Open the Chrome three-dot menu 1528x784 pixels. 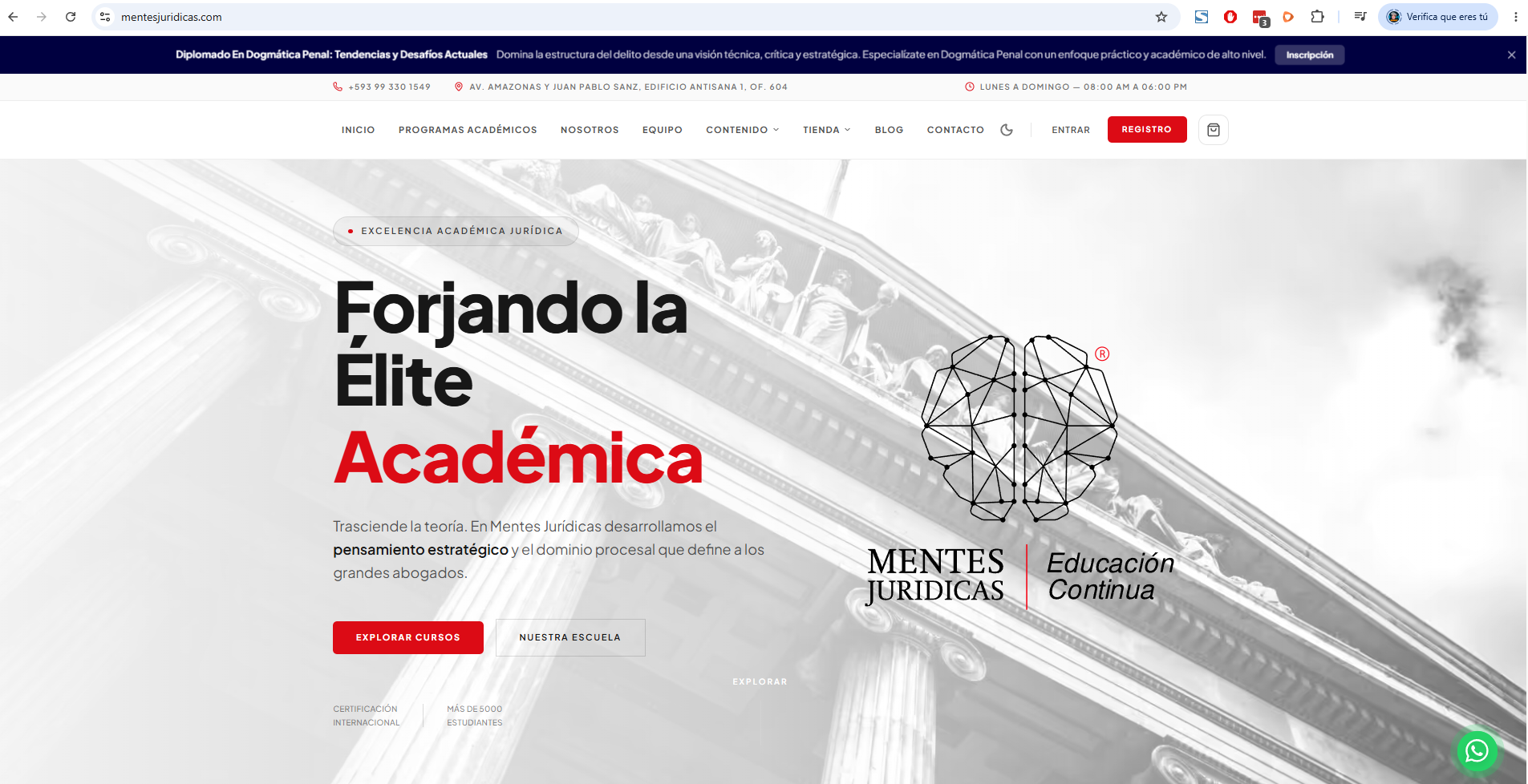click(x=1515, y=17)
